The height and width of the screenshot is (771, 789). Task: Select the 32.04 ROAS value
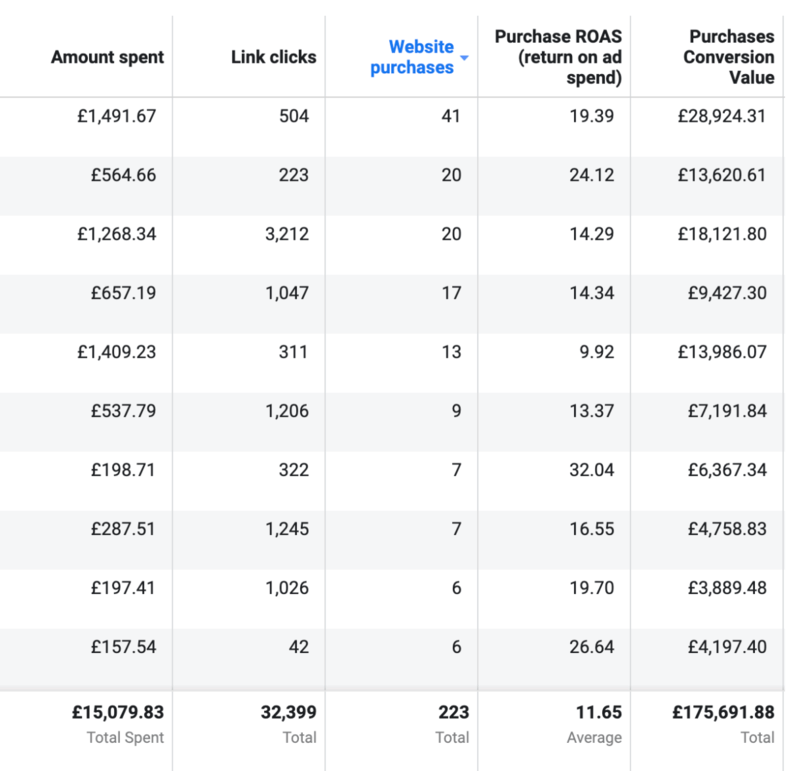tap(595, 470)
